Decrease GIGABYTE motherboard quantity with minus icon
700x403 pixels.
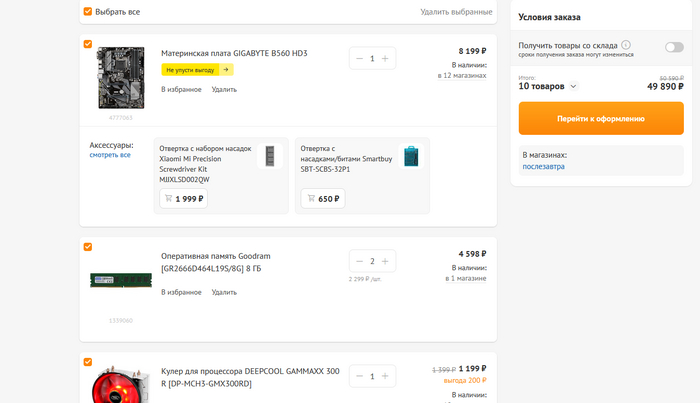coord(360,59)
